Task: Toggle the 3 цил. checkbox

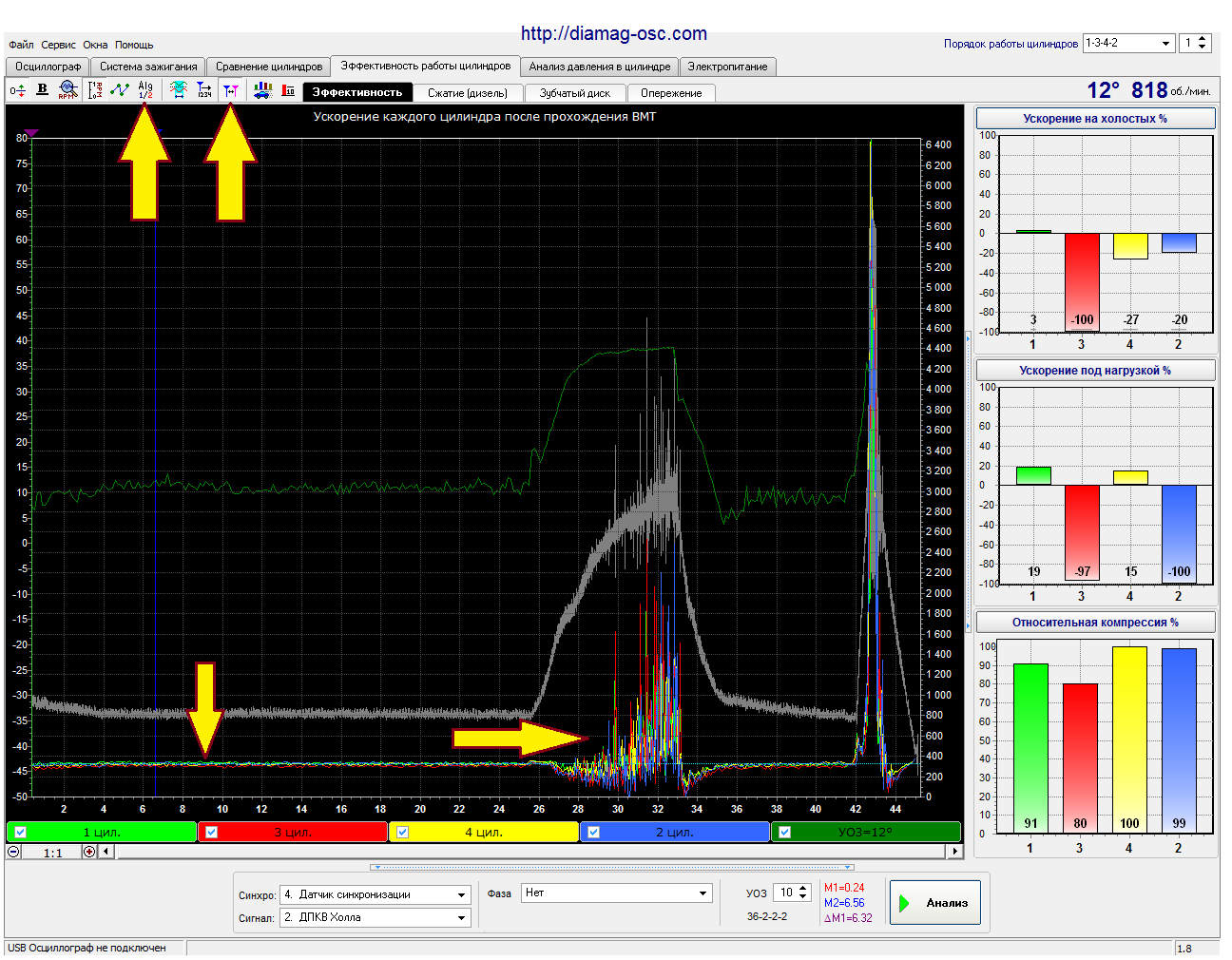Action: pyautogui.click(x=212, y=833)
